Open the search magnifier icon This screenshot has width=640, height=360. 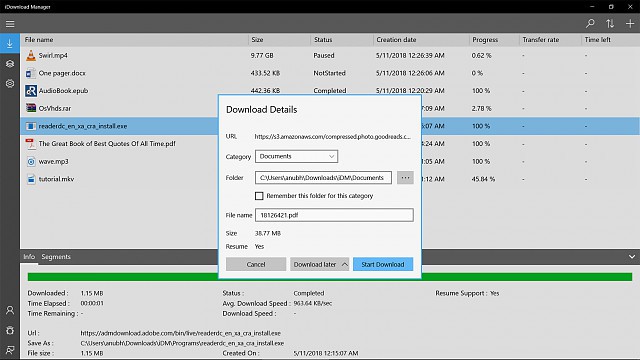coord(590,24)
